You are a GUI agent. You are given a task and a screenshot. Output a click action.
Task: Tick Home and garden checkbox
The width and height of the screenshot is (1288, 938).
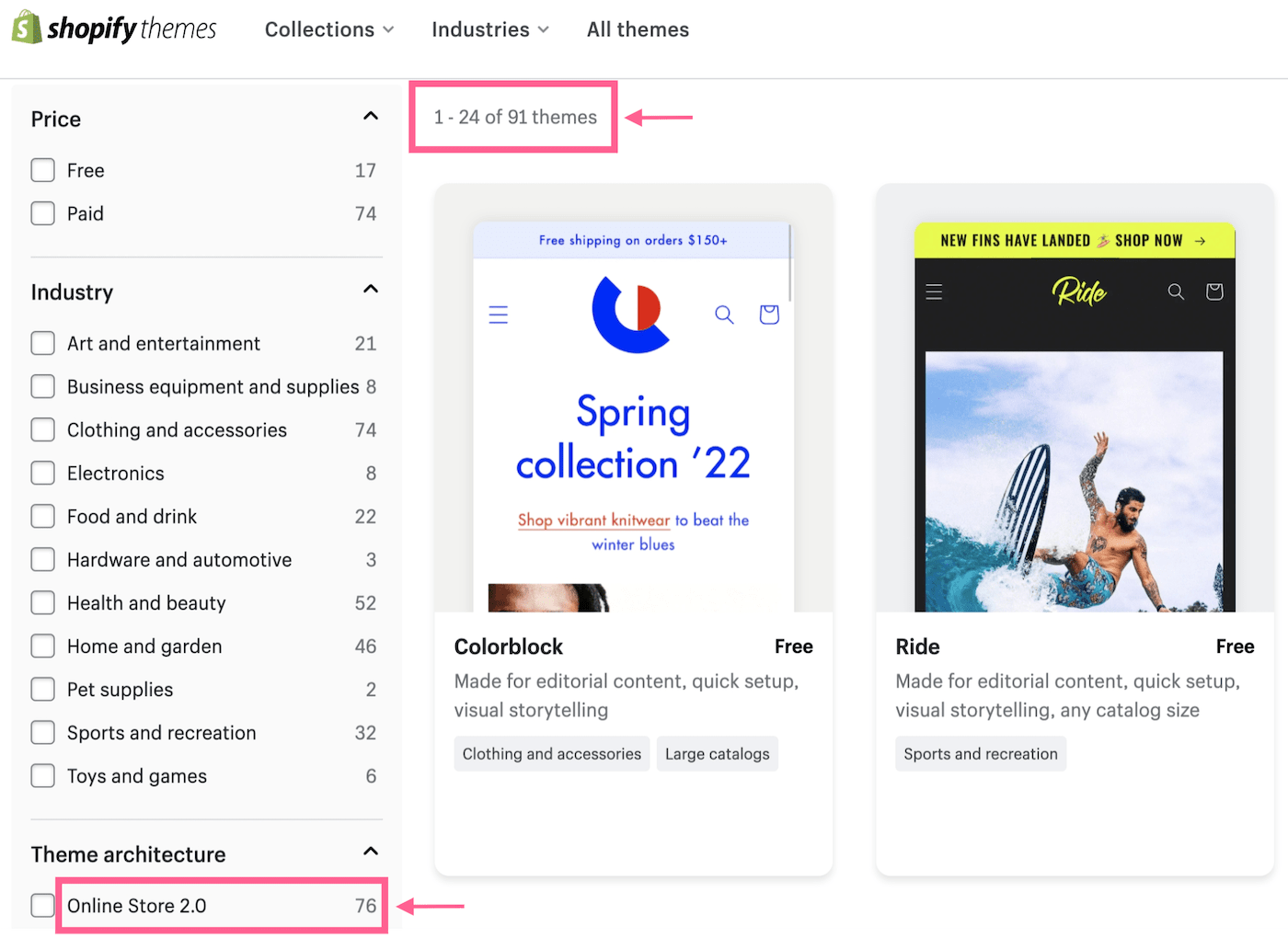(x=42, y=646)
